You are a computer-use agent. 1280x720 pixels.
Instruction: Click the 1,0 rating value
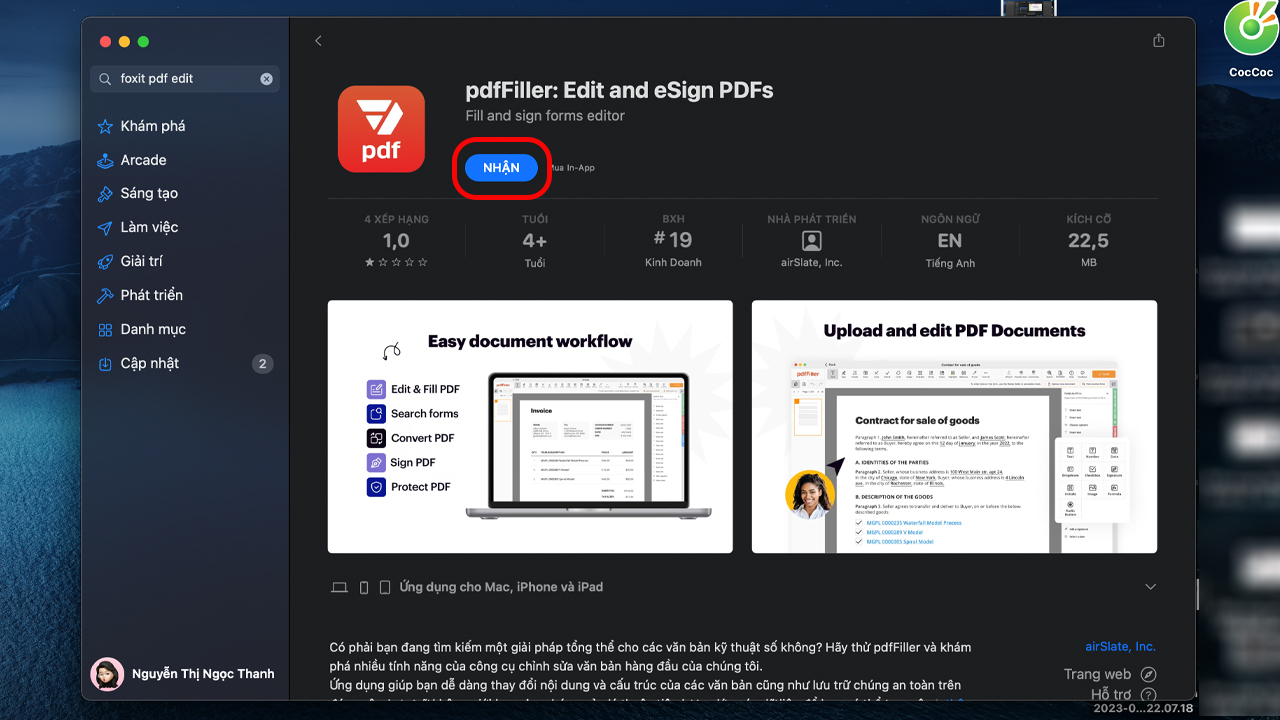coord(396,241)
